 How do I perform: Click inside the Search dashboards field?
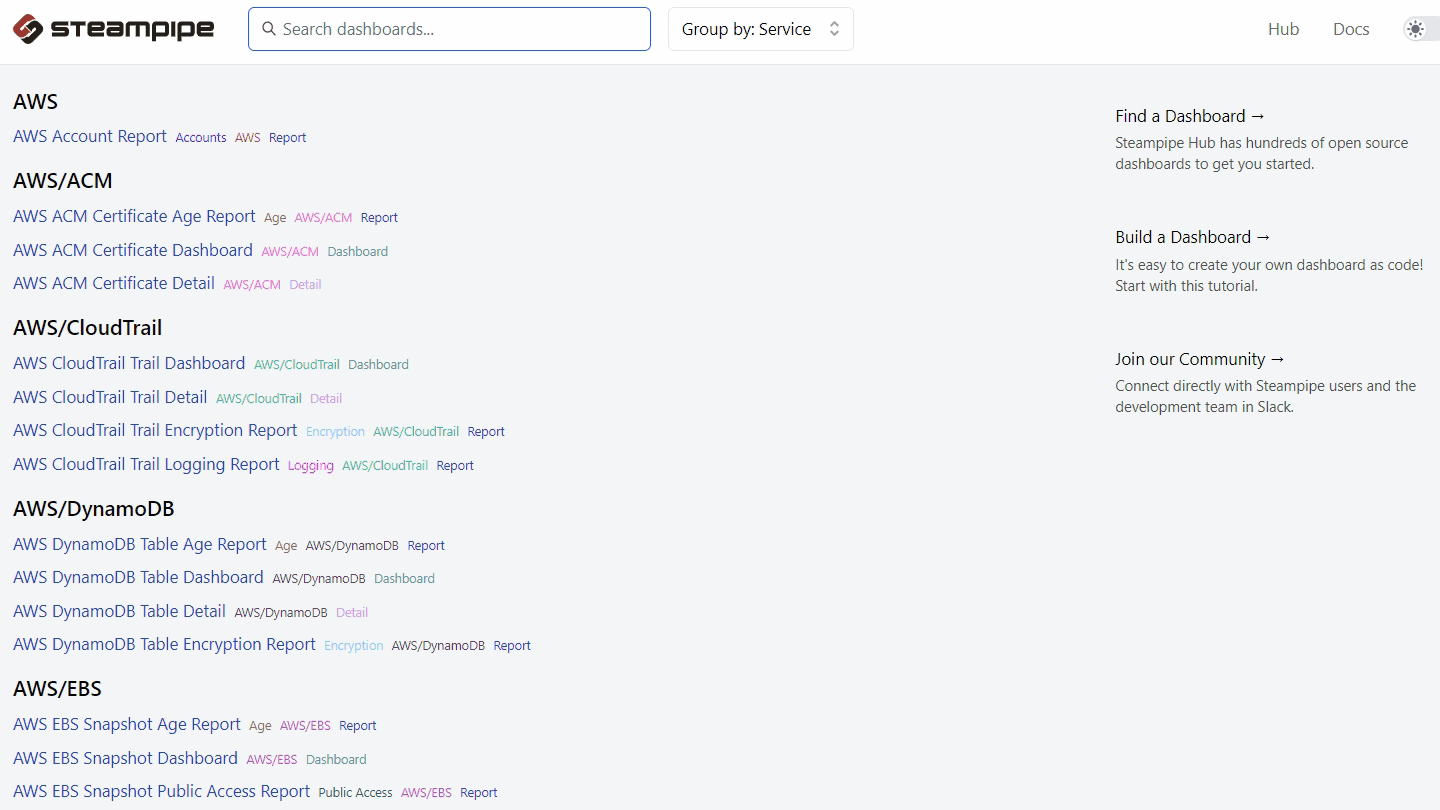click(x=450, y=29)
